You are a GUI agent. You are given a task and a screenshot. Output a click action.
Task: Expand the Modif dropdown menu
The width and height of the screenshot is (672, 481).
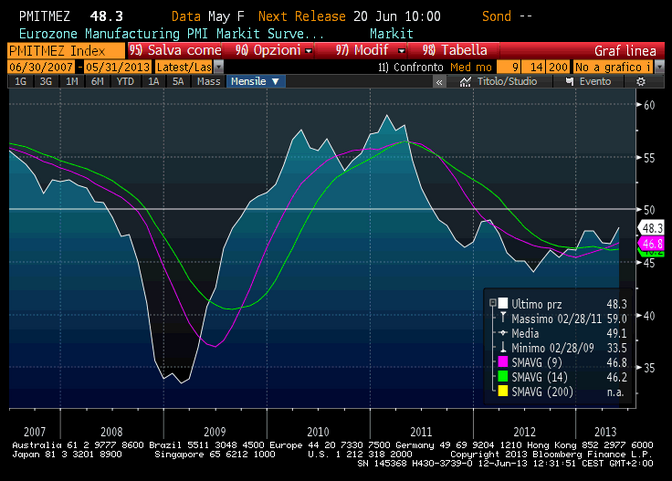(x=367, y=50)
